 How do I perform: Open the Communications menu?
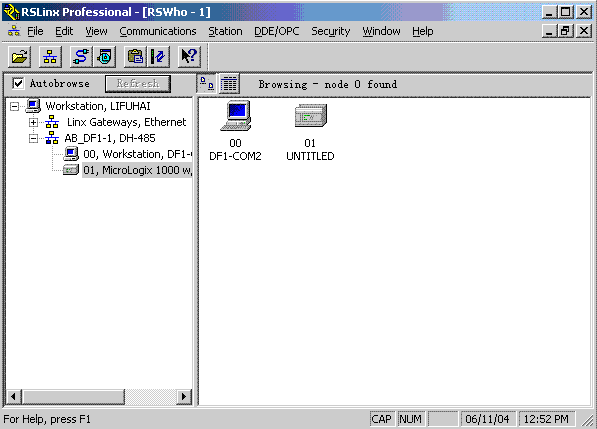pyautogui.click(x=158, y=31)
